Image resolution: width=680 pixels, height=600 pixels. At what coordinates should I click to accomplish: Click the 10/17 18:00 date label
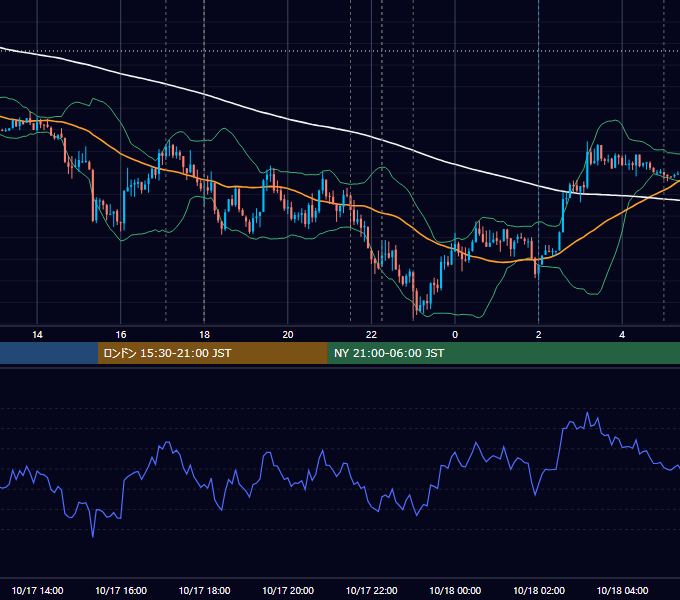[x=204, y=590]
